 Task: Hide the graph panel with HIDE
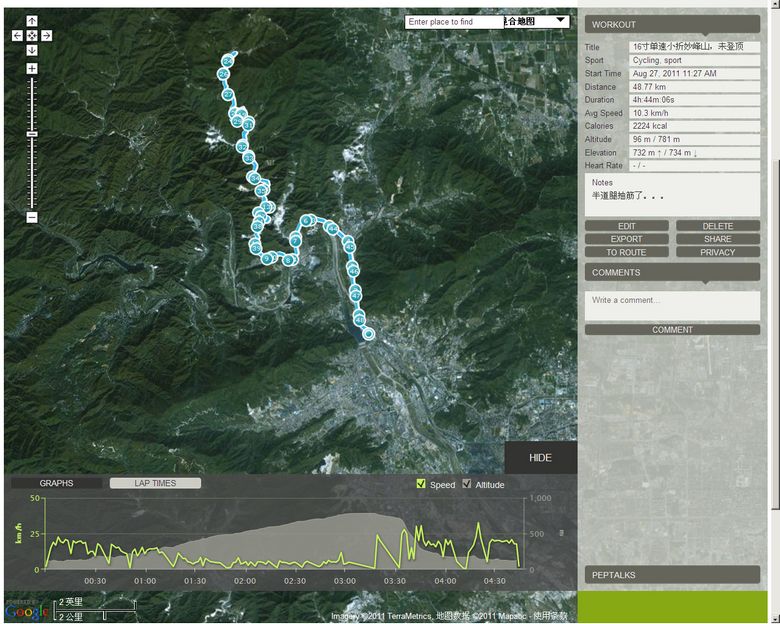pyautogui.click(x=540, y=458)
